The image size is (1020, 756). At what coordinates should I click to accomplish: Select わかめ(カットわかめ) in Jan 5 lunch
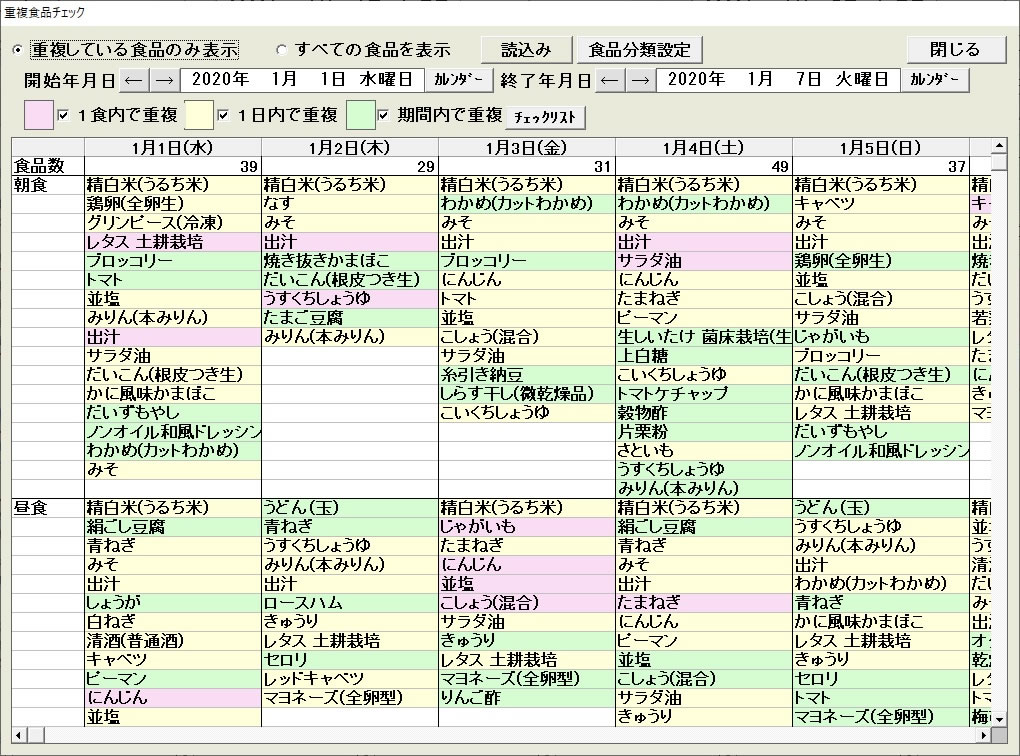[881, 584]
